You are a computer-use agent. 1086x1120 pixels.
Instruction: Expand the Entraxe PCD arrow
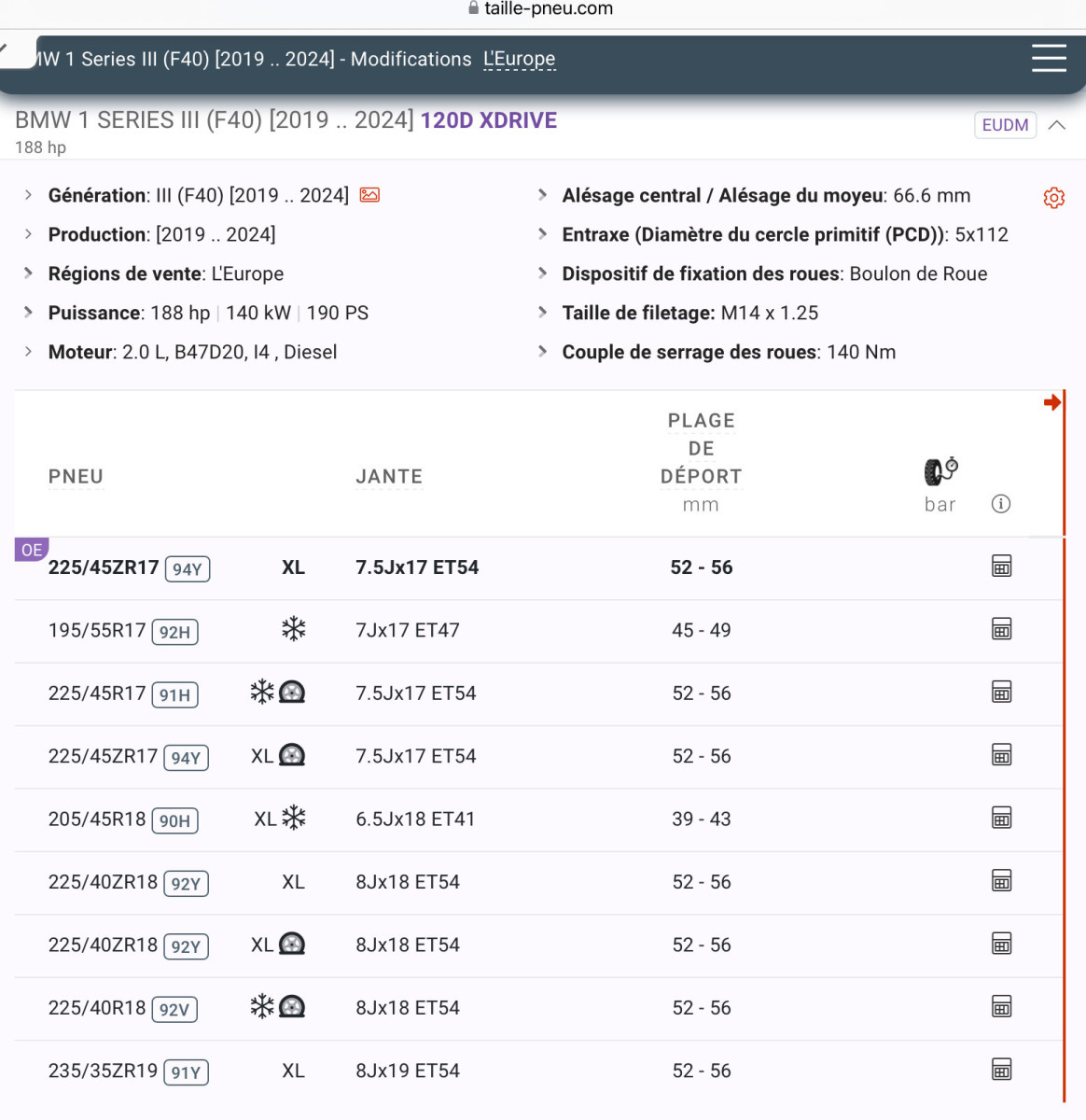point(542,234)
